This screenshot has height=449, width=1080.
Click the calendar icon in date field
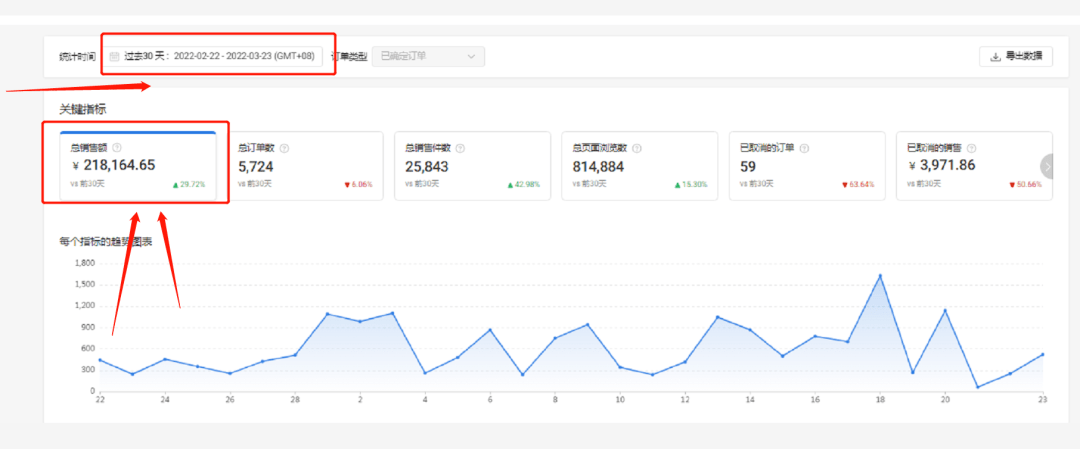coord(114,56)
